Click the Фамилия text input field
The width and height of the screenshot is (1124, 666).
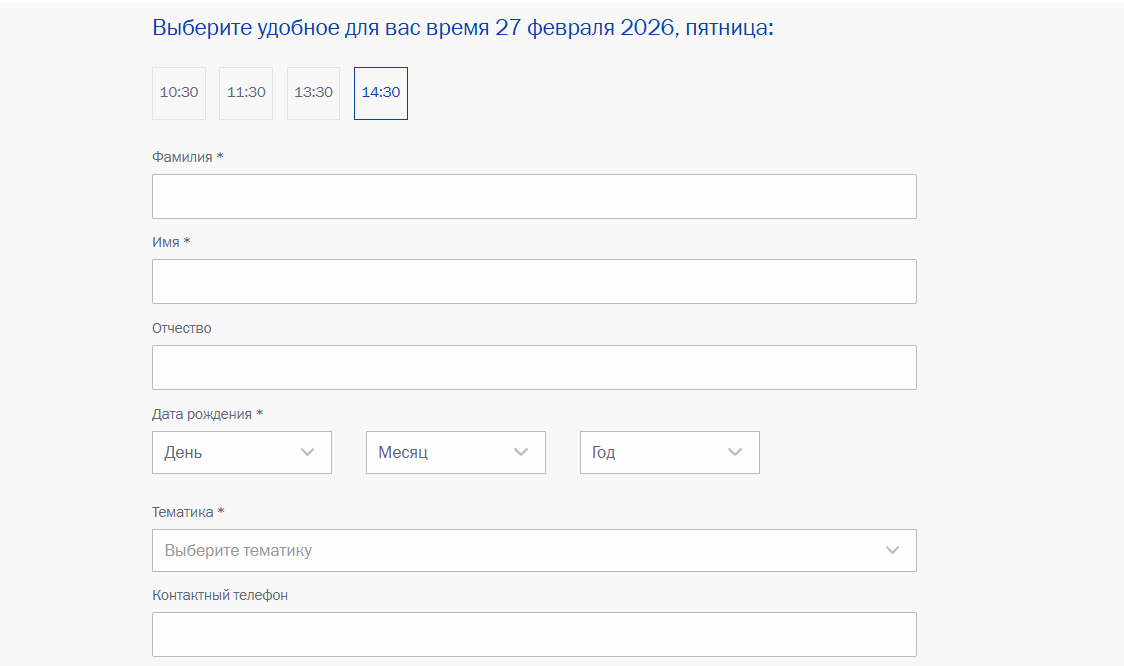coord(534,197)
